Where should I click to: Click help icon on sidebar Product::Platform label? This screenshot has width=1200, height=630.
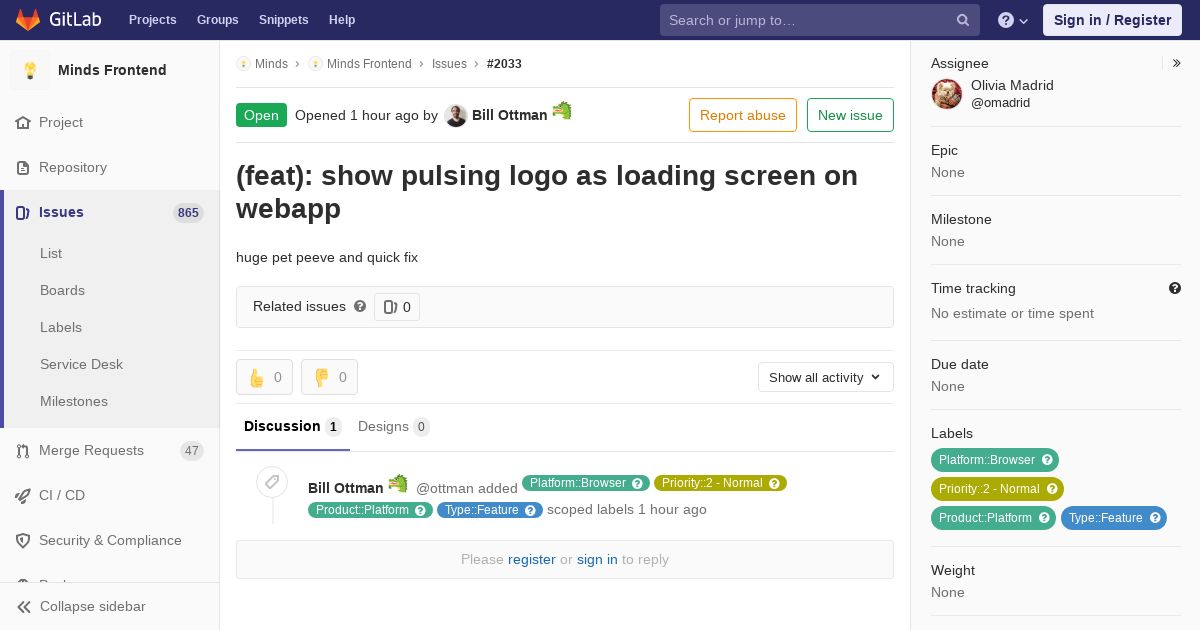coord(1044,518)
